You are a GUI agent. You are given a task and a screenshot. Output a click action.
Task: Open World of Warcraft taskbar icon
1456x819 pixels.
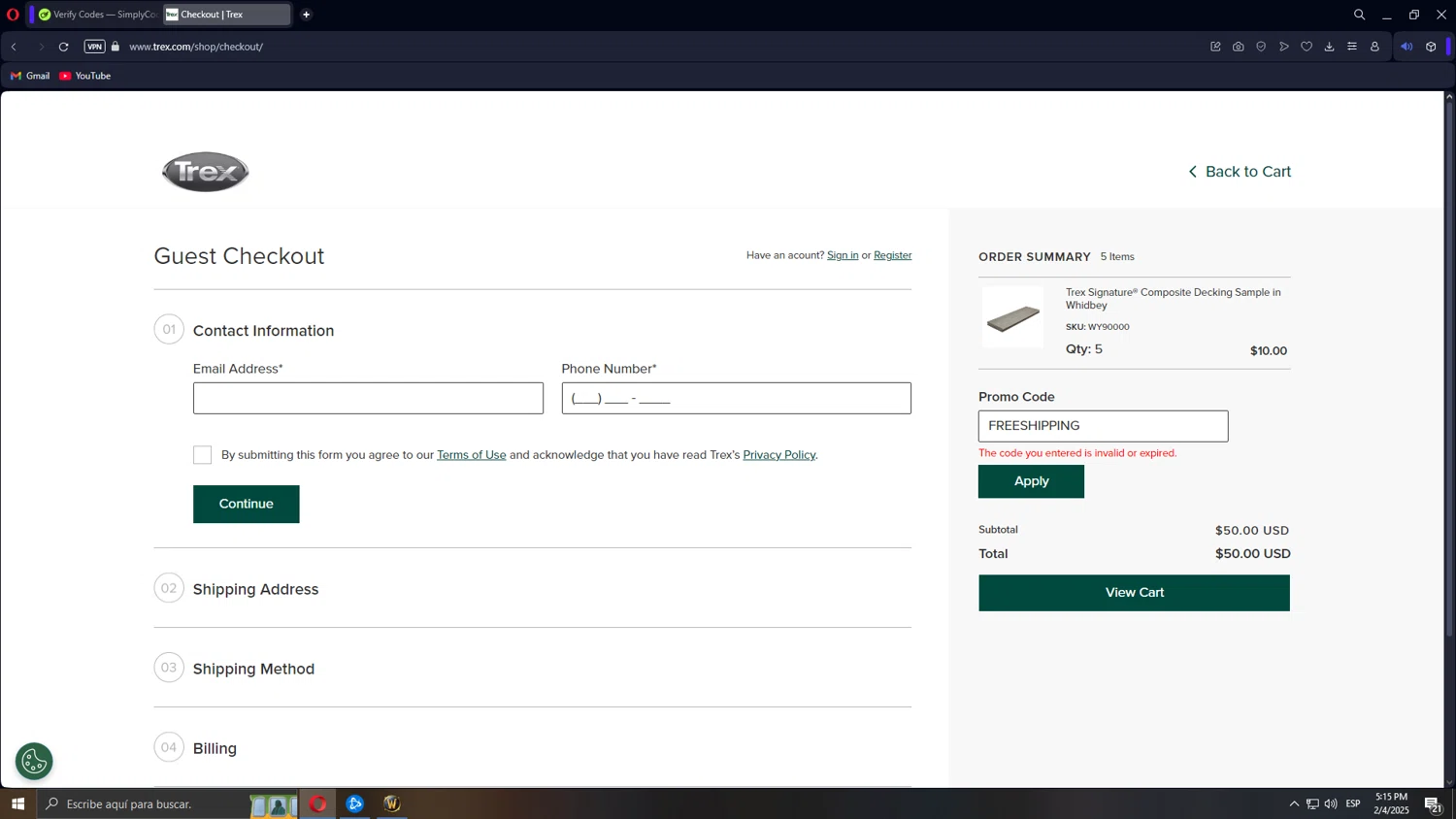(392, 803)
